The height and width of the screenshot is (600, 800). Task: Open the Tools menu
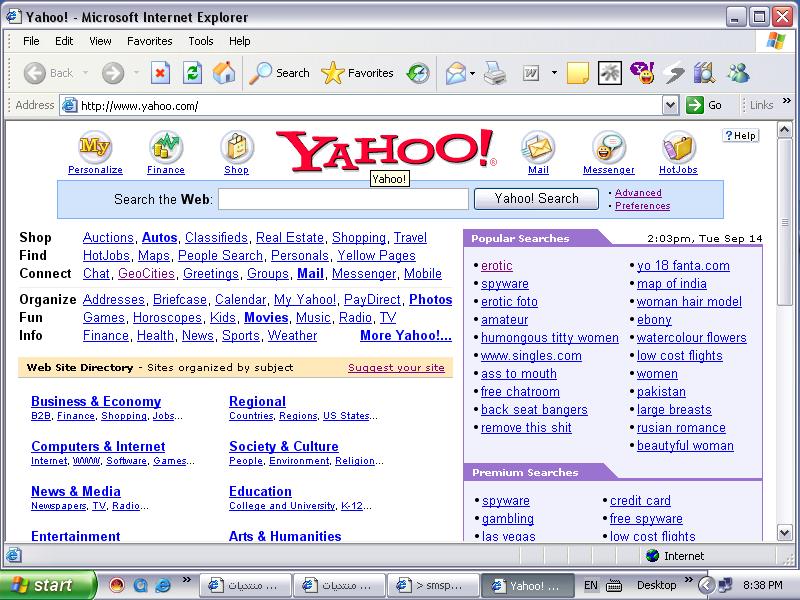201,41
